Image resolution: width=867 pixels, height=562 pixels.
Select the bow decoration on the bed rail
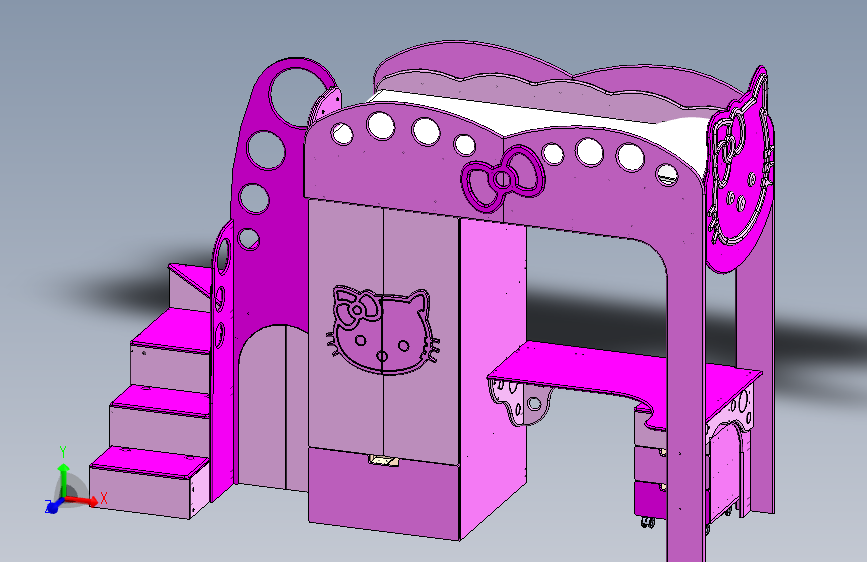(503, 178)
